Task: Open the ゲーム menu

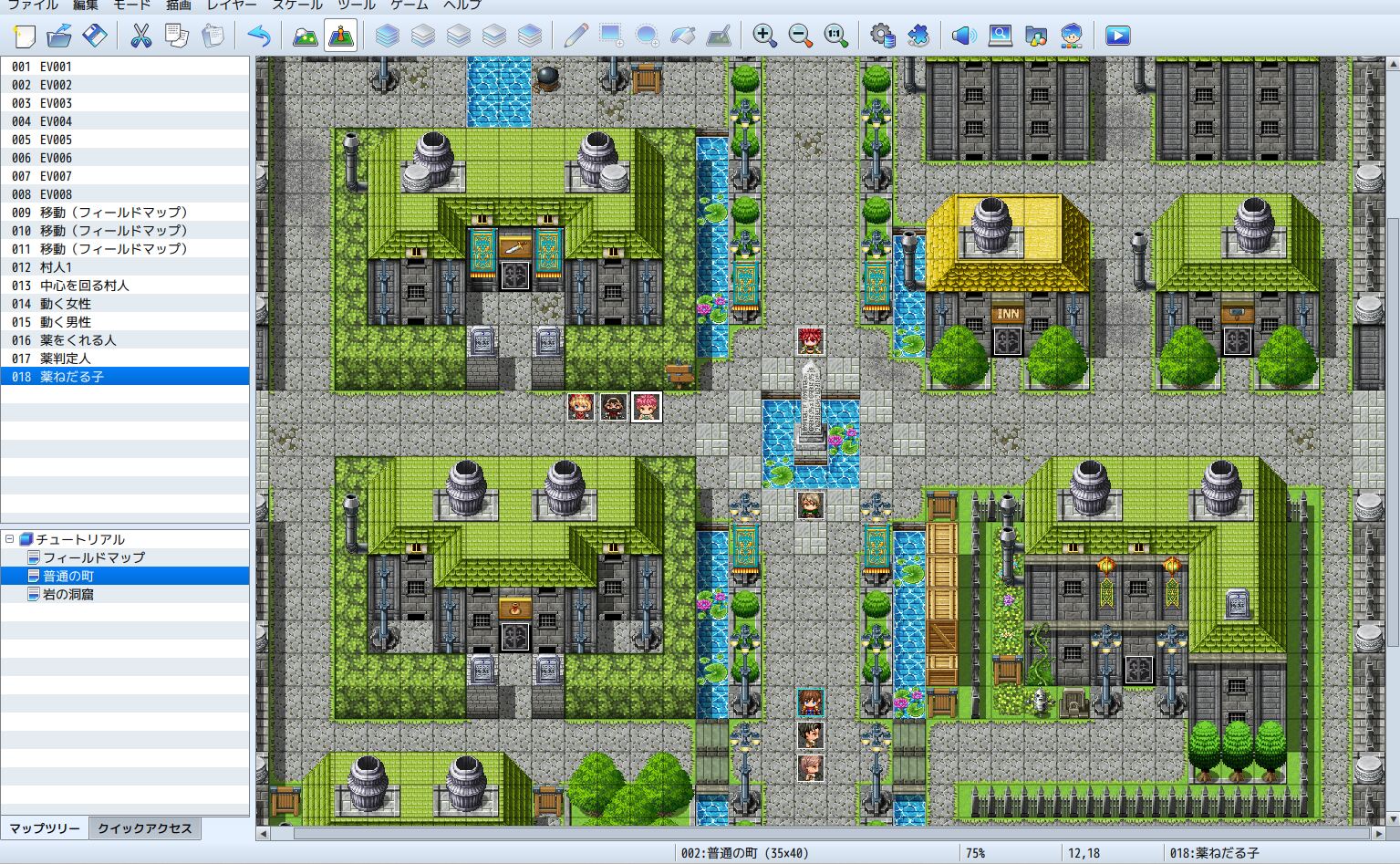Action: coord(410,5)
